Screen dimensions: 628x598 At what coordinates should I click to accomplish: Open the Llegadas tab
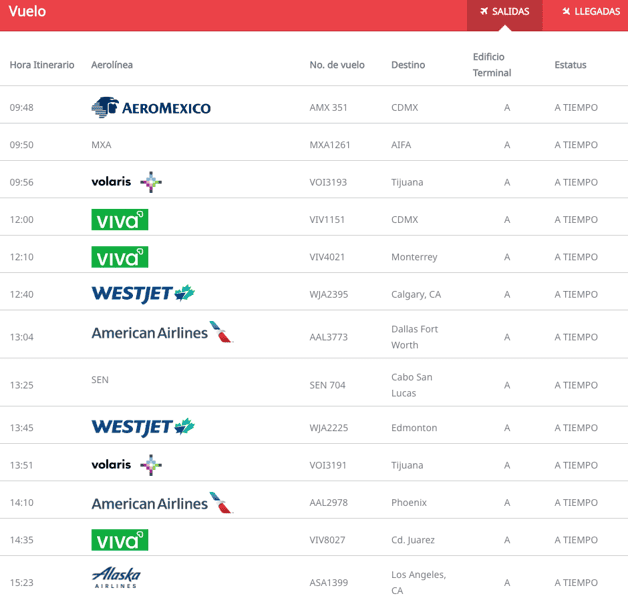pos(590,12)
